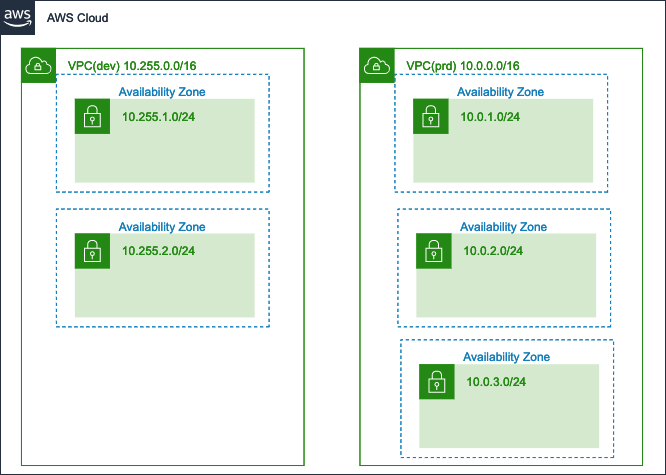Click the 10.0.3.0/24 subnet label
The image size is (666, 475).
click(496, 381)
